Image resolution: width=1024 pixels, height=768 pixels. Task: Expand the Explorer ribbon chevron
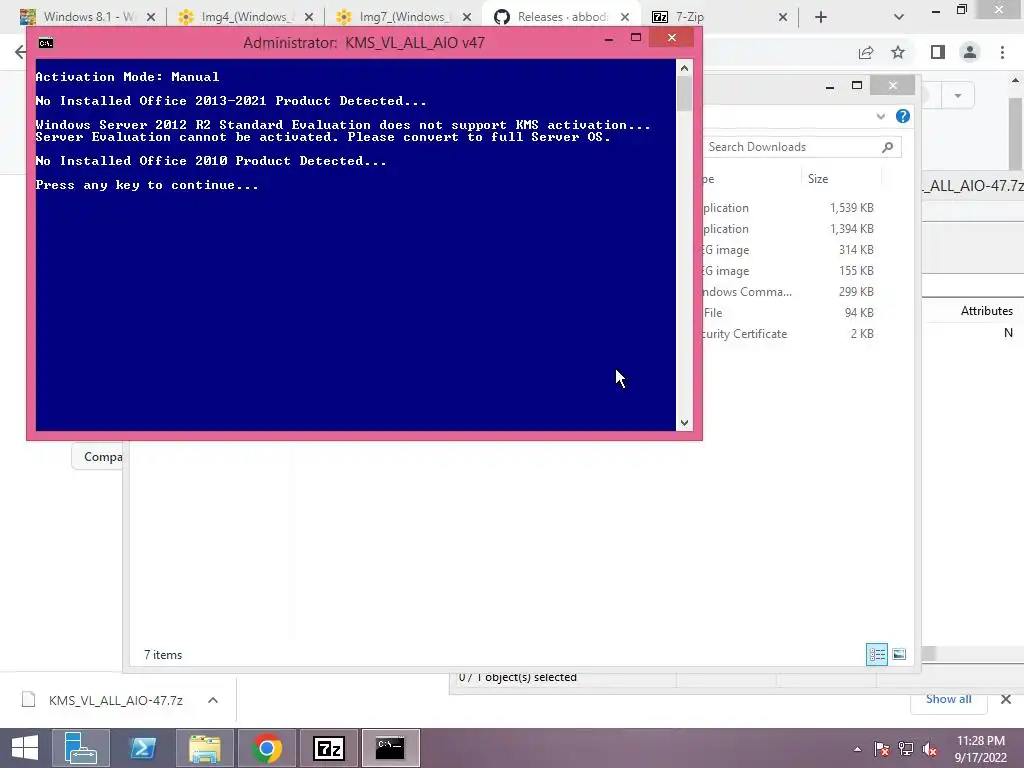pyautogui.click(x=880, y=116)
